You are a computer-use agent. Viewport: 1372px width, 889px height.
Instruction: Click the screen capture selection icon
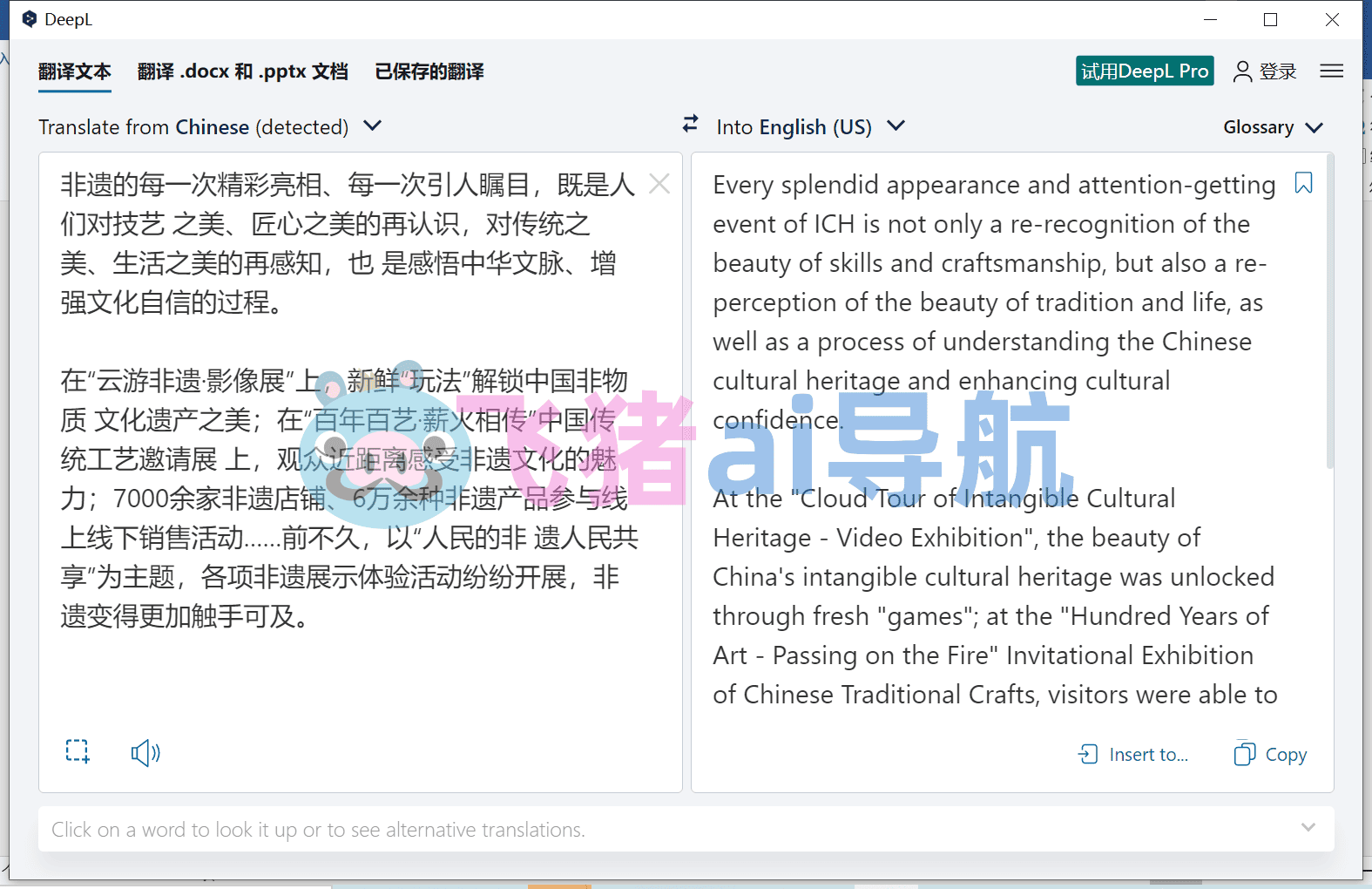pyautogui.click(x=78, y=751)
